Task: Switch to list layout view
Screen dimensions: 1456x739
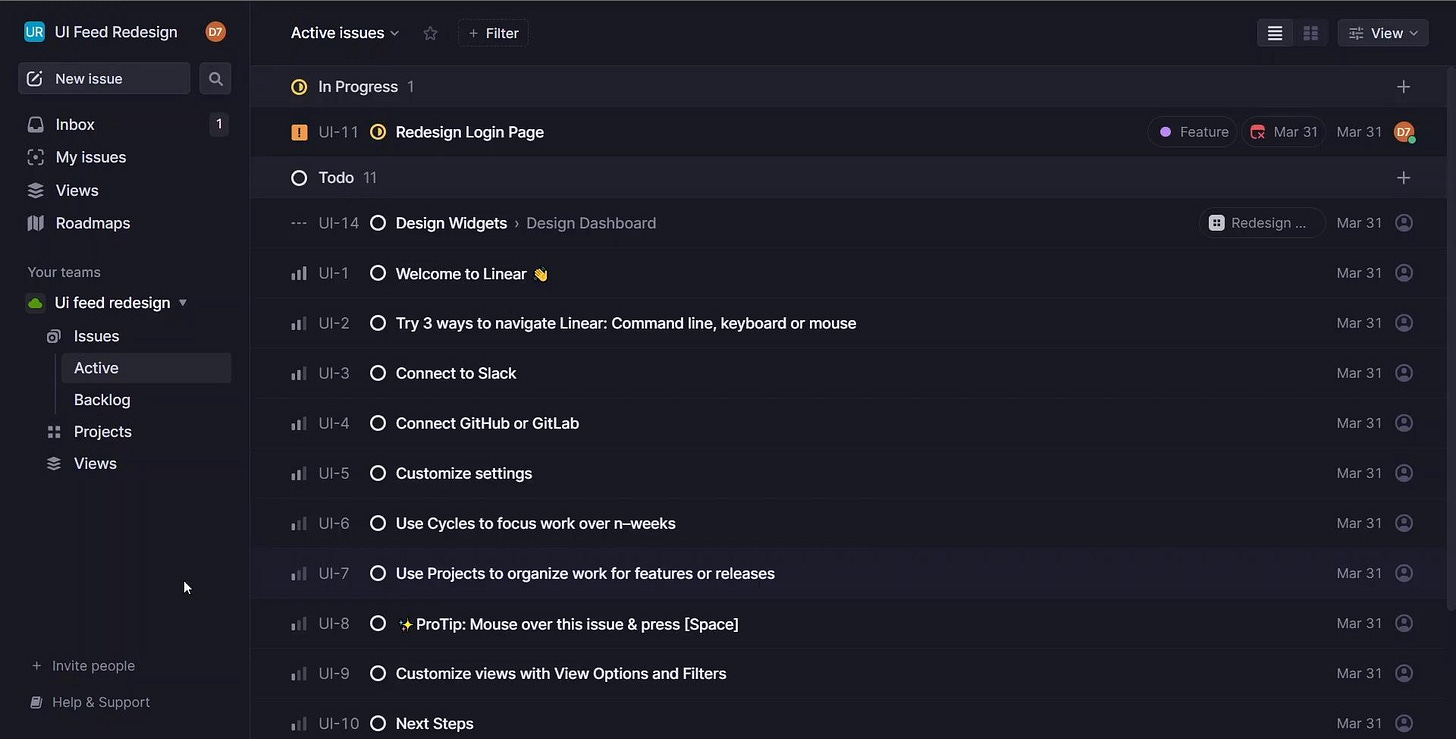Action: pyautogui.click(x=1275, y=33)
